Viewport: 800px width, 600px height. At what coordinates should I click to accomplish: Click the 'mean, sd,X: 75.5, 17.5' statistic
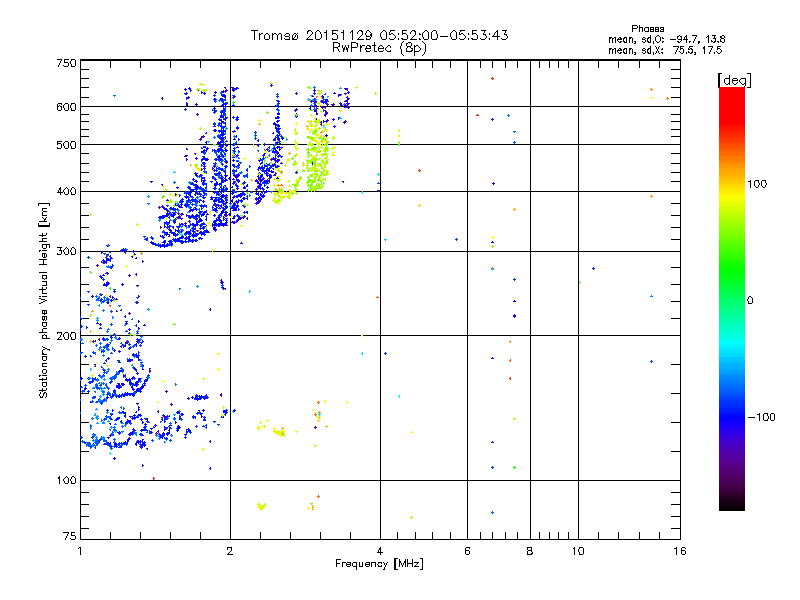coord(665,50)
